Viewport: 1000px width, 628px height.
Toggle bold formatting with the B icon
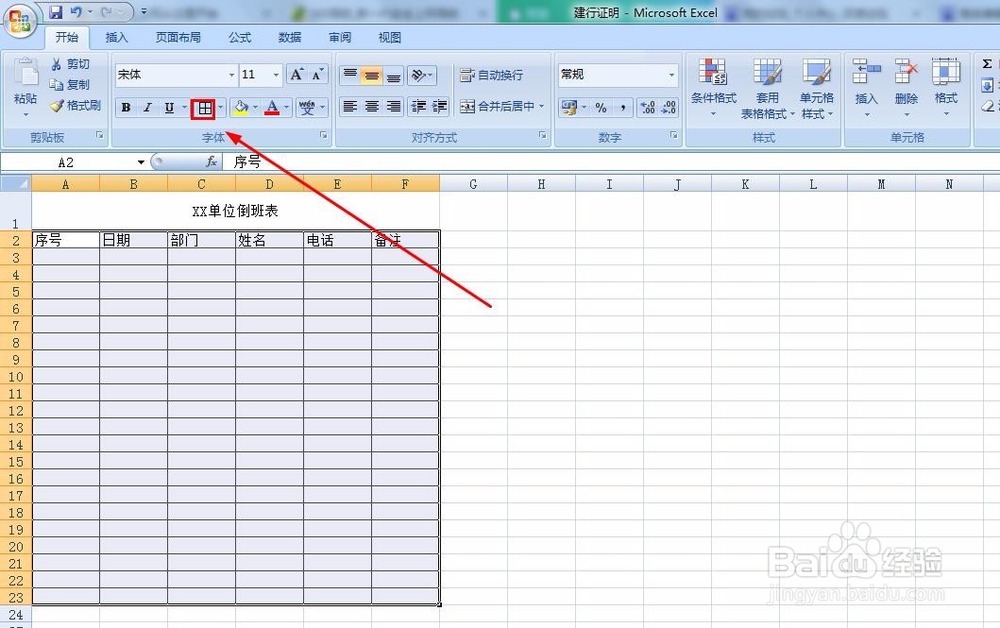pyautogui.click(x=126, y=107)
